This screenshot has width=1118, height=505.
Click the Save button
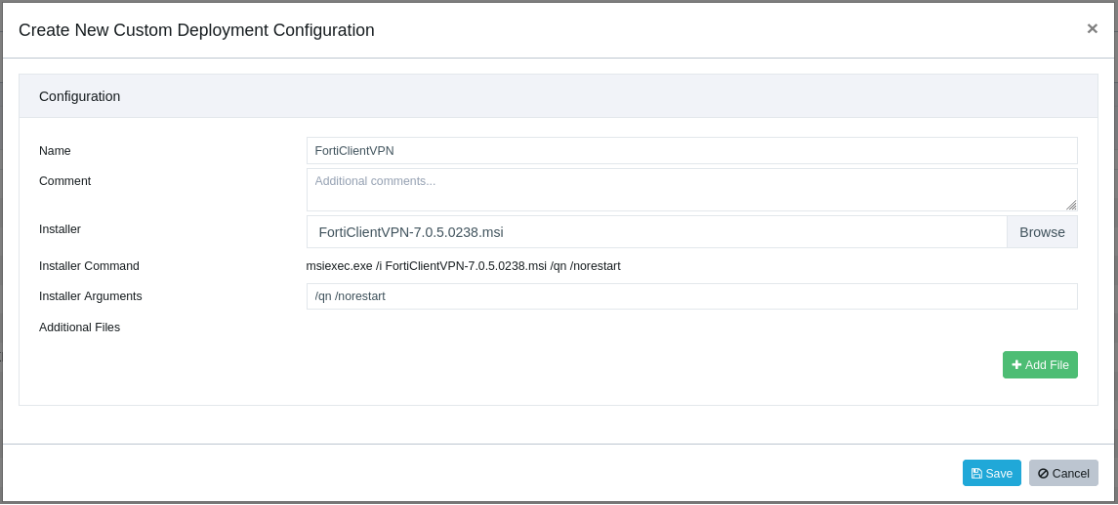click(x=991, y=473)
